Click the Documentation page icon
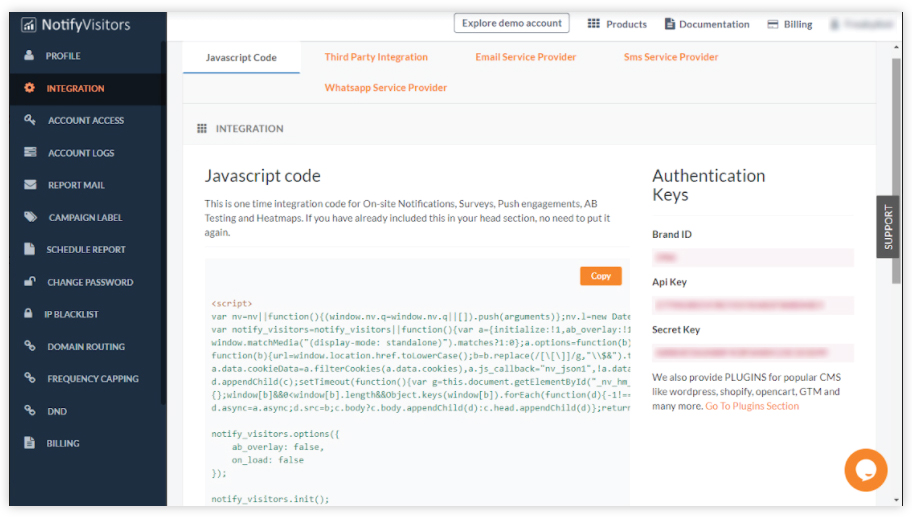912x517 pixels. pos(669,24)
